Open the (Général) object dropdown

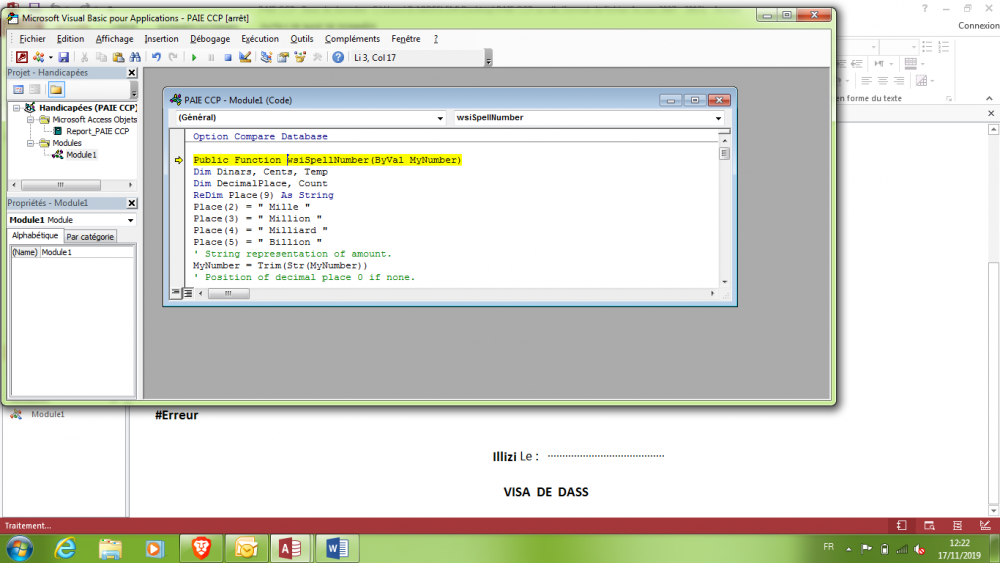point(440,118)
